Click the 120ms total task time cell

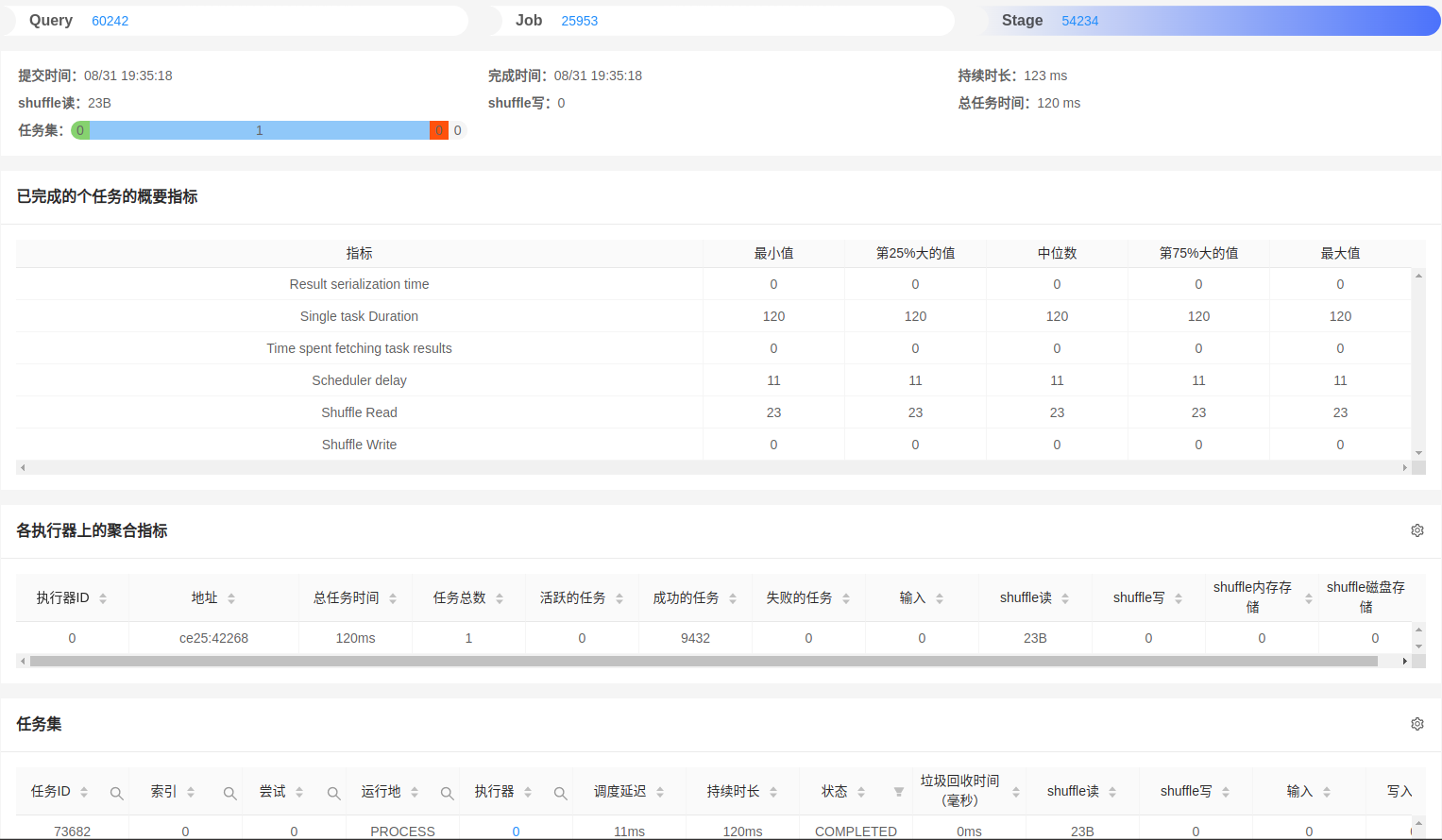coord(355,638)
